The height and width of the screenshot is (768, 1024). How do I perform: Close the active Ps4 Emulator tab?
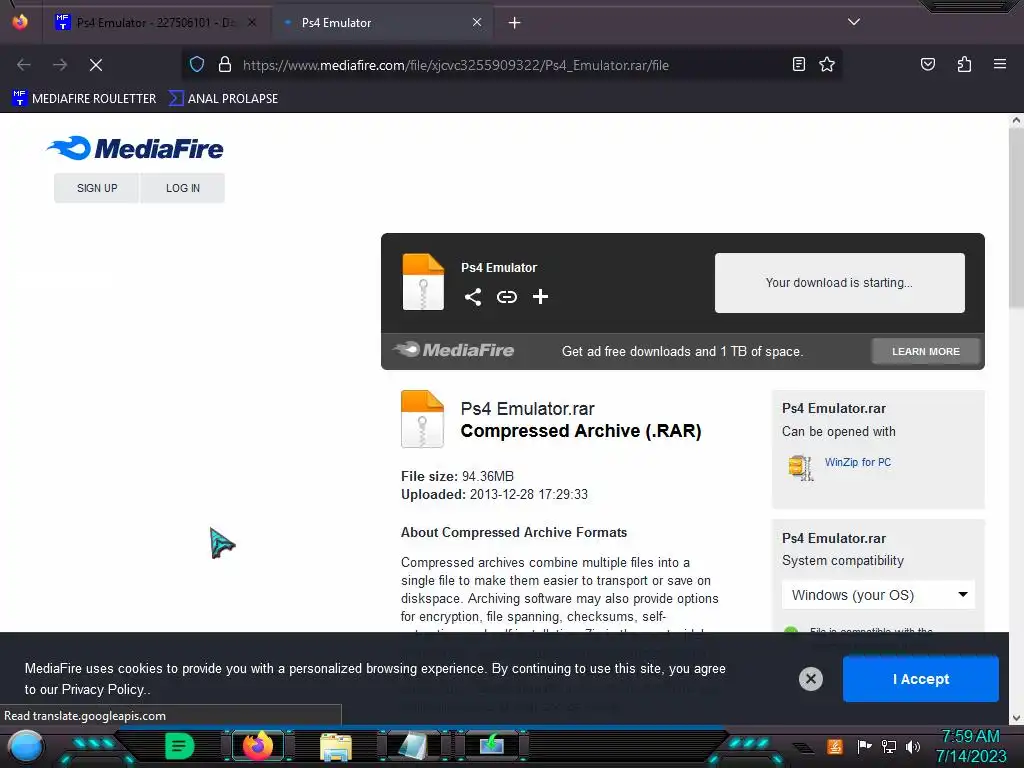pyautogui.click(x=477, y=22)
